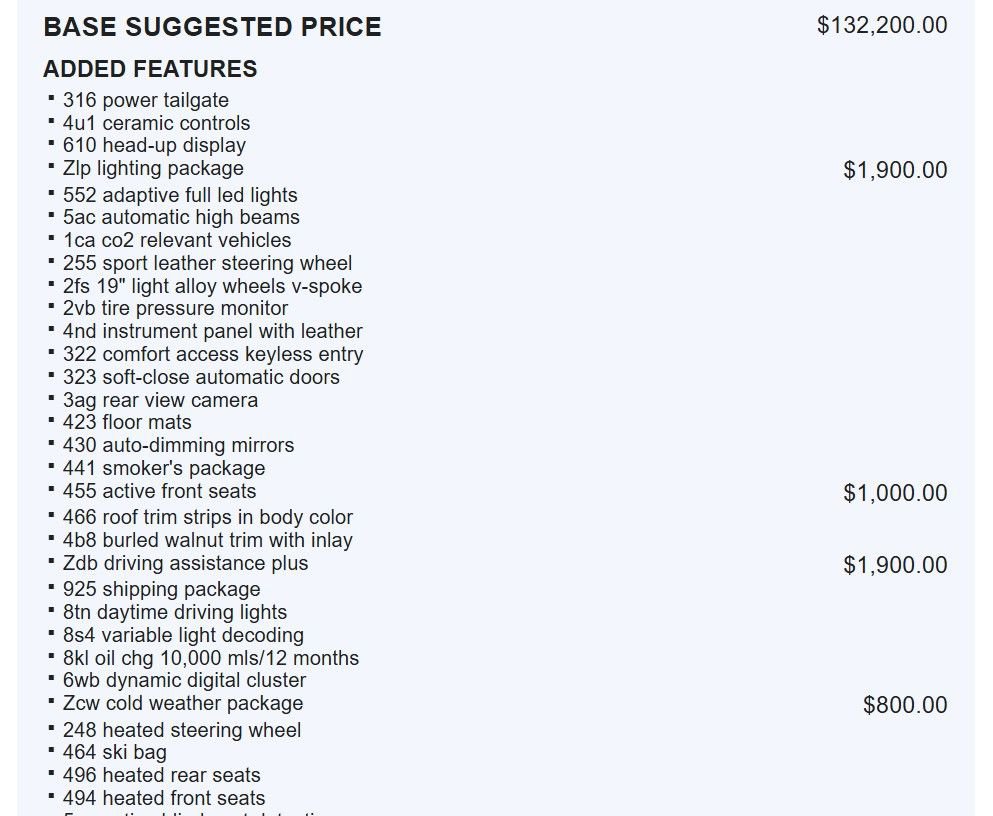The width and height of the screenshot is (993, 816).
Task: Click the $1,900.00 driving assistance plus price
Action: click(x=895, y=565)
